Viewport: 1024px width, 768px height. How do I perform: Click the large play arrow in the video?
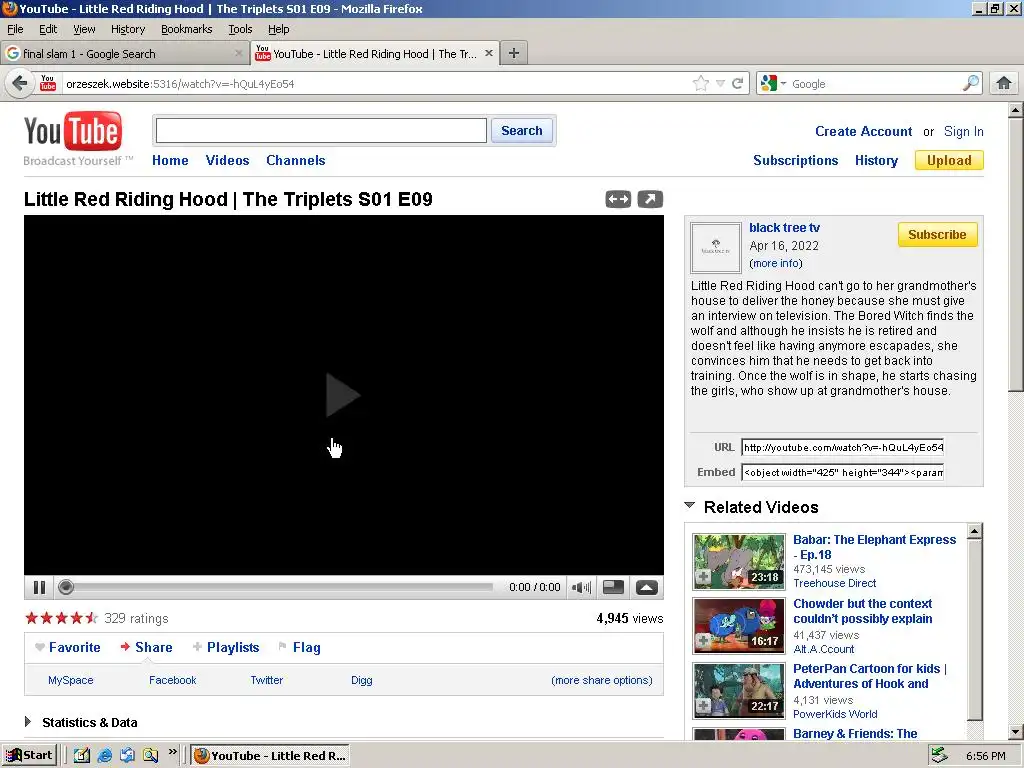(x=343, y=395)
